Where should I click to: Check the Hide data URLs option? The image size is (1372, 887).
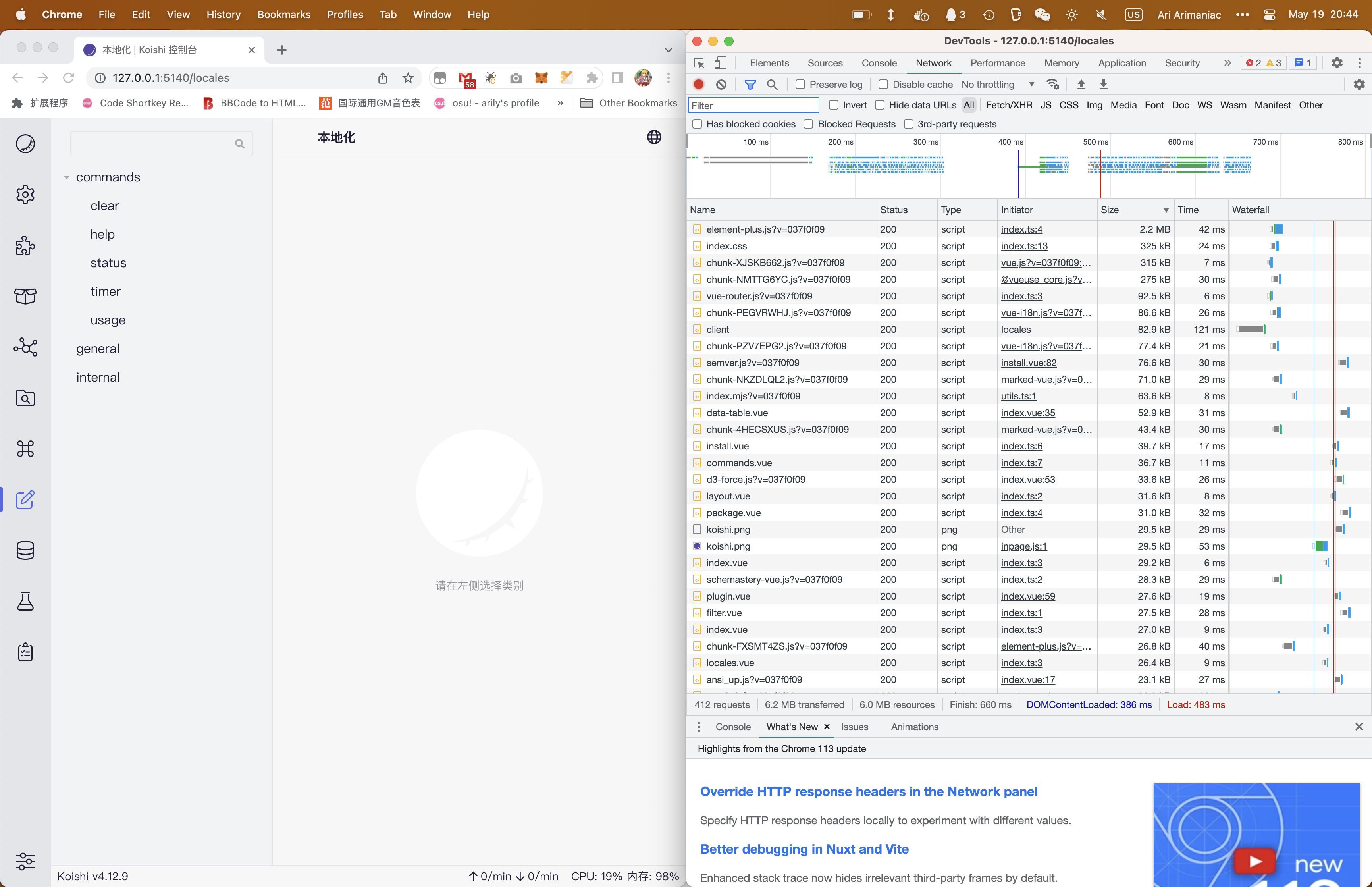click(x=880, y=105)
